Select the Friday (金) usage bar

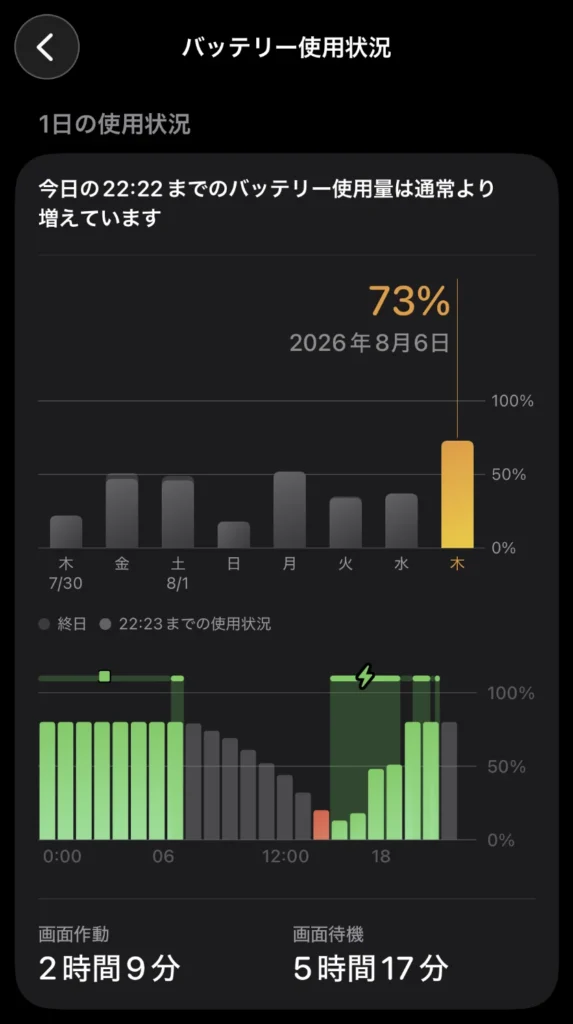pos(122,511)
